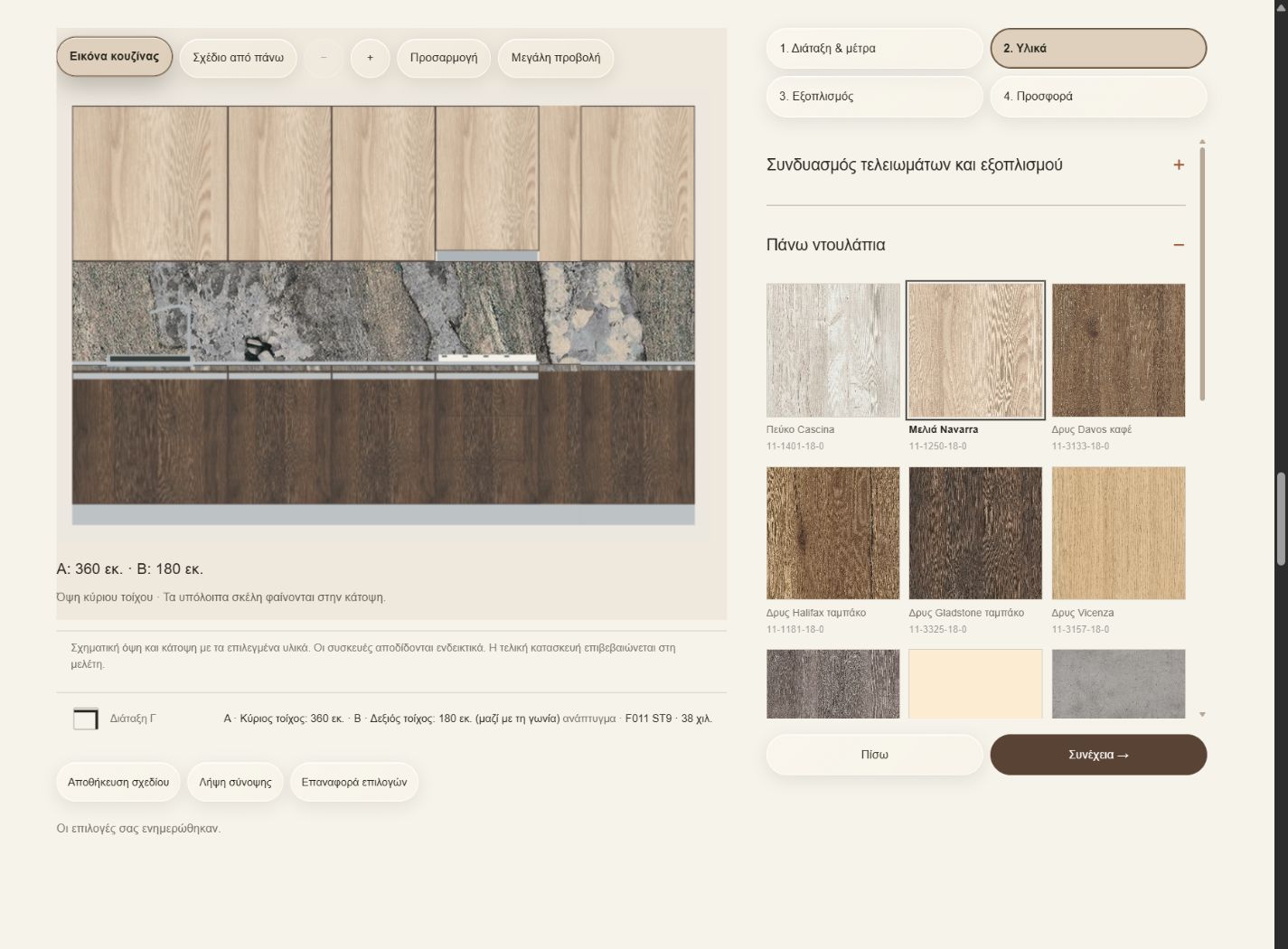The width and height of the screenshot is (1288, 949).
Task: Open step 4. Προσφορά
Action: pos(1098,97)
